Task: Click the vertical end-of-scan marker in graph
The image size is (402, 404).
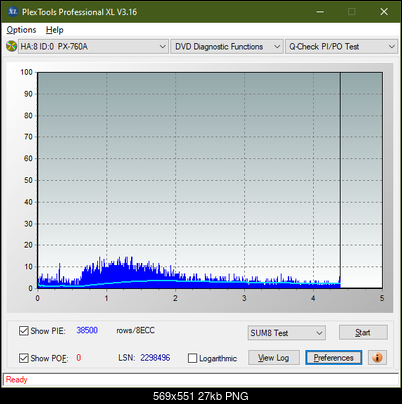Action: click(340, 180)
